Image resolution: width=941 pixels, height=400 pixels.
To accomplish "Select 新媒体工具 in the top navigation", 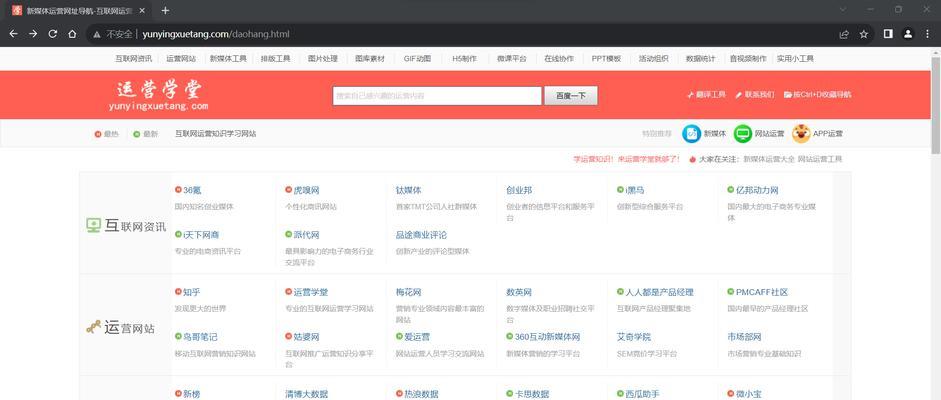I will click(228, 59).
